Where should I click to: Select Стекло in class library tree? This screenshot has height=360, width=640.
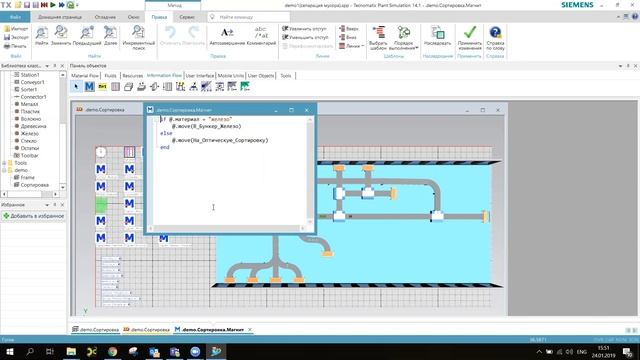[28, 141]
